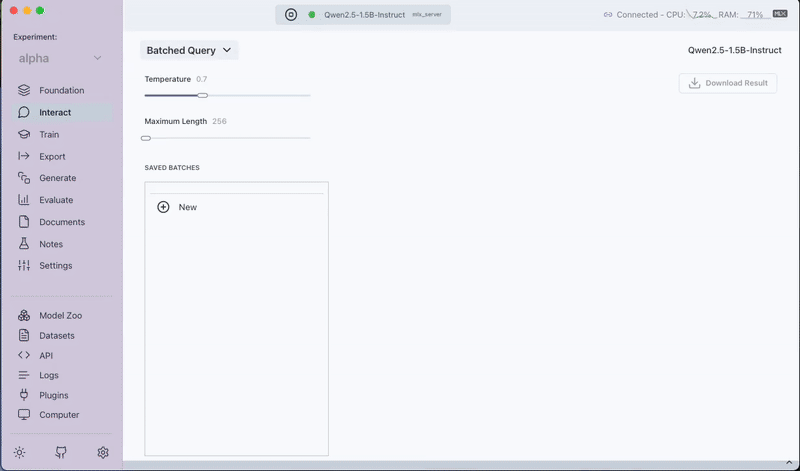
Task: Go to Plugins section
Action: coord(54,395)
